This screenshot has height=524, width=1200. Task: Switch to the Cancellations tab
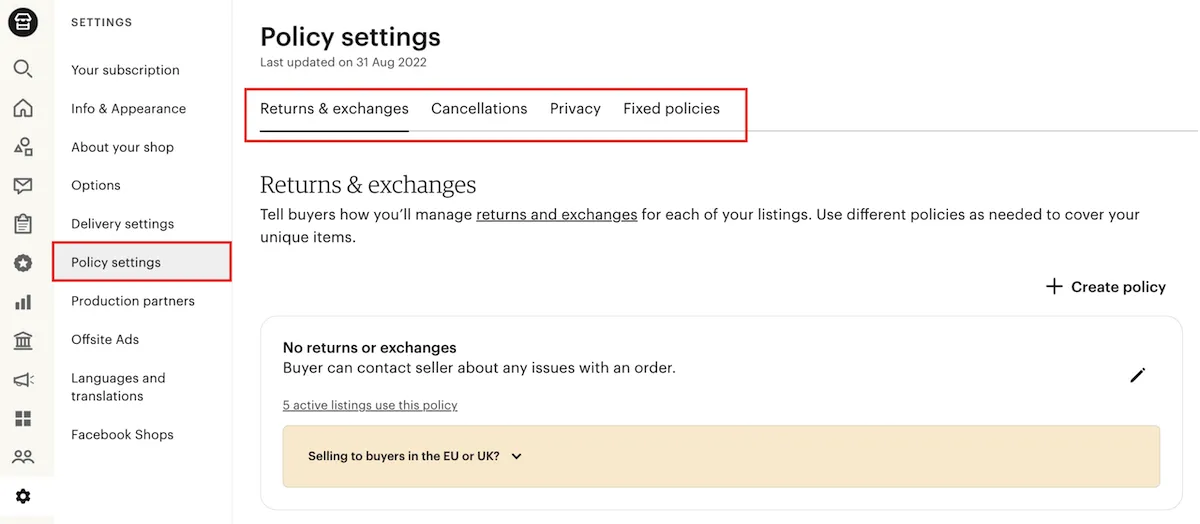pyautogui.click(x=479, y=109)
